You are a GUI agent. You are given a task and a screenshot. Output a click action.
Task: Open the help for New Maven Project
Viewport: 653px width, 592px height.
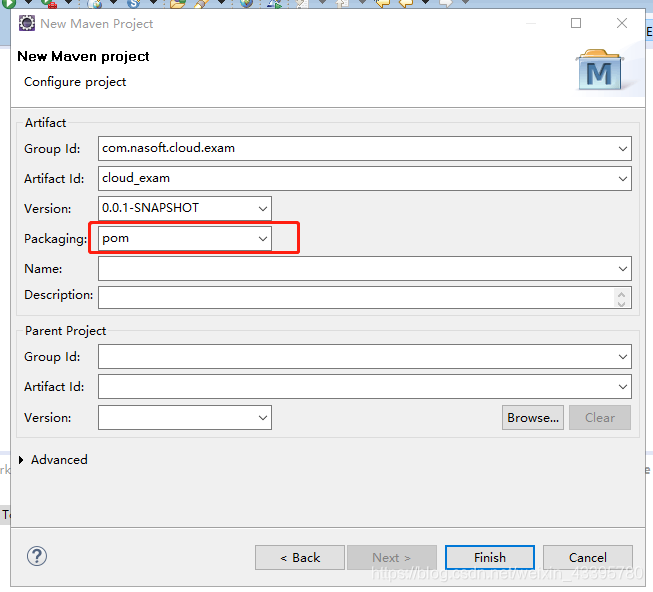click(37, 557)
